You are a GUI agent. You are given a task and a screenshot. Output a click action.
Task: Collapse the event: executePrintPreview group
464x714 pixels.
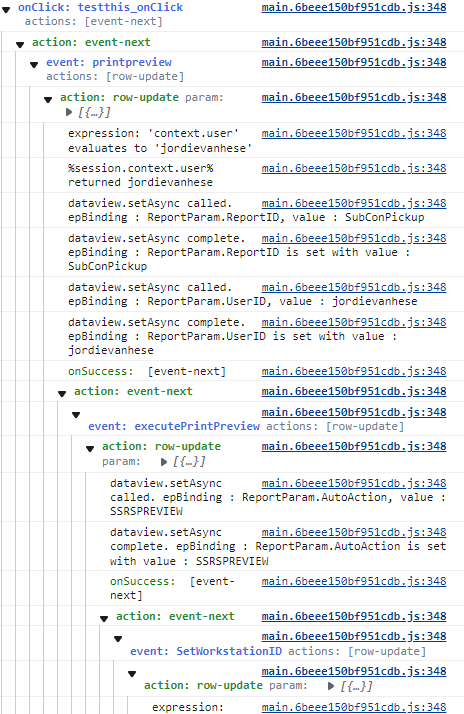pos(76,414)
